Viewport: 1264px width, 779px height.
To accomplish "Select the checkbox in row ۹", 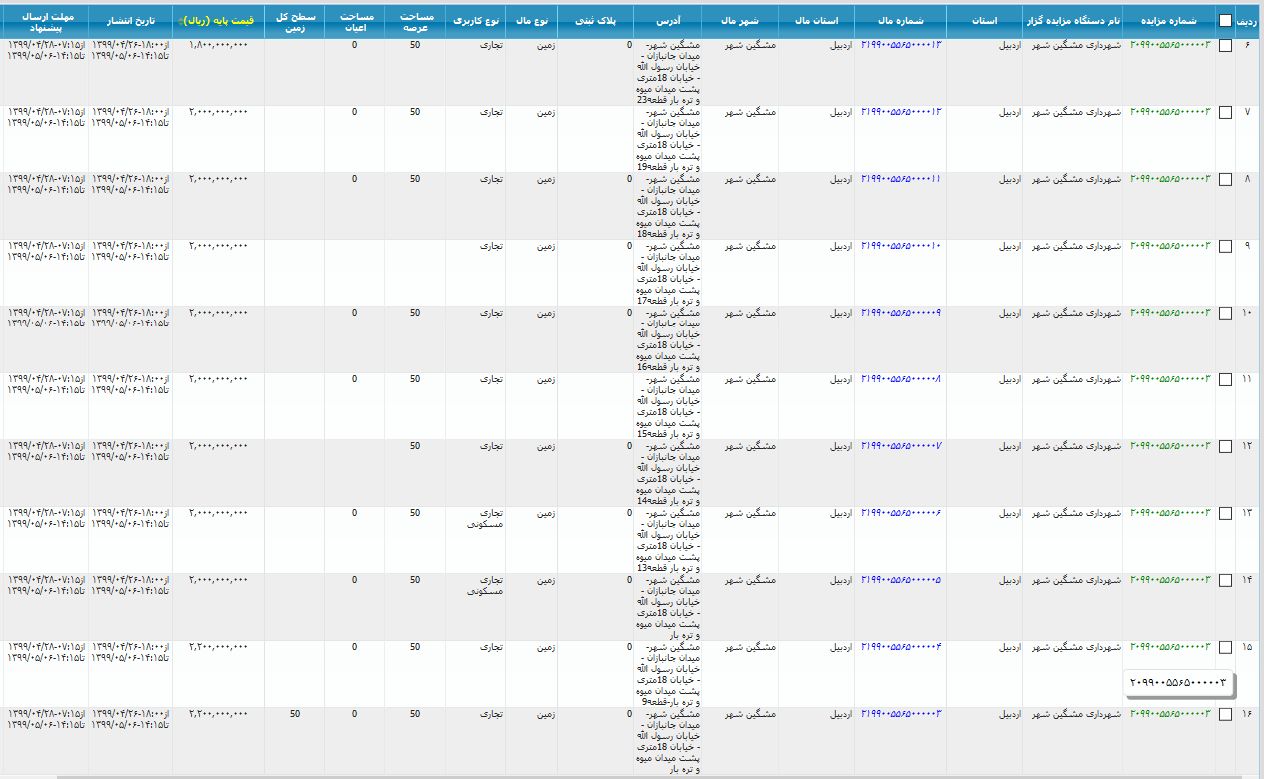I will (1225, 246).
